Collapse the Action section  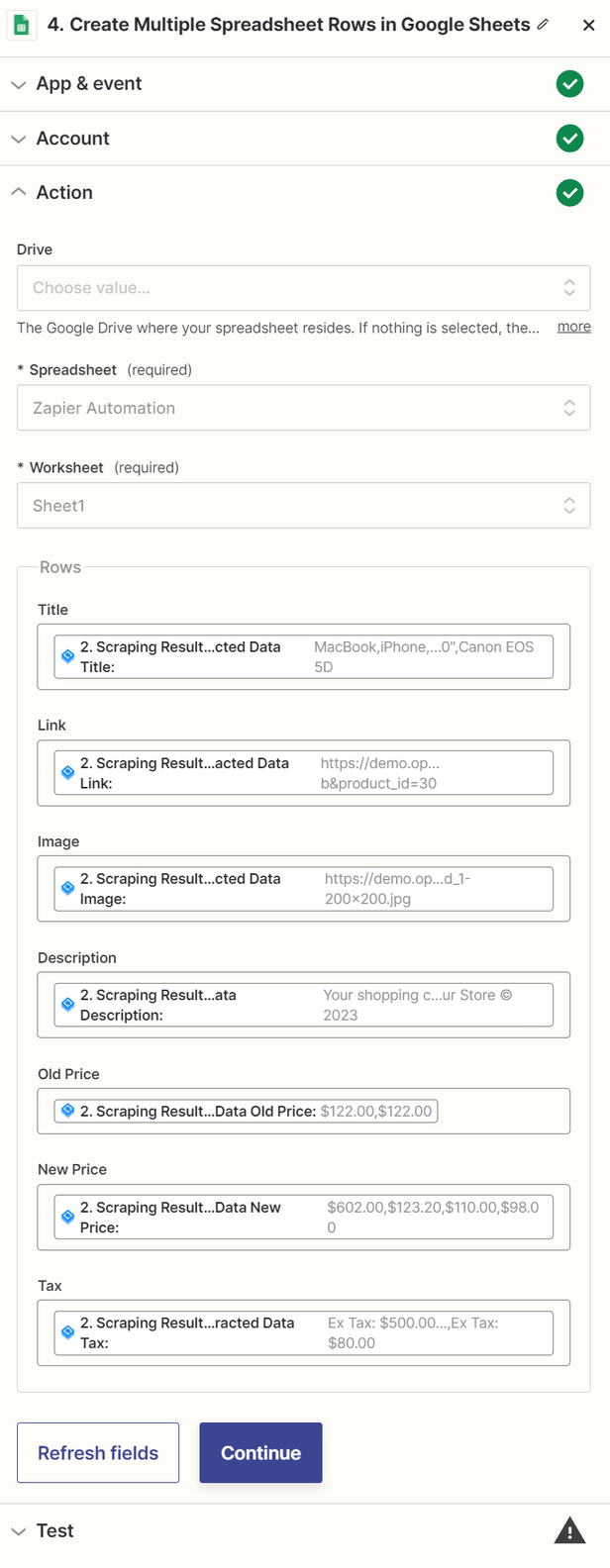point(64,193)
